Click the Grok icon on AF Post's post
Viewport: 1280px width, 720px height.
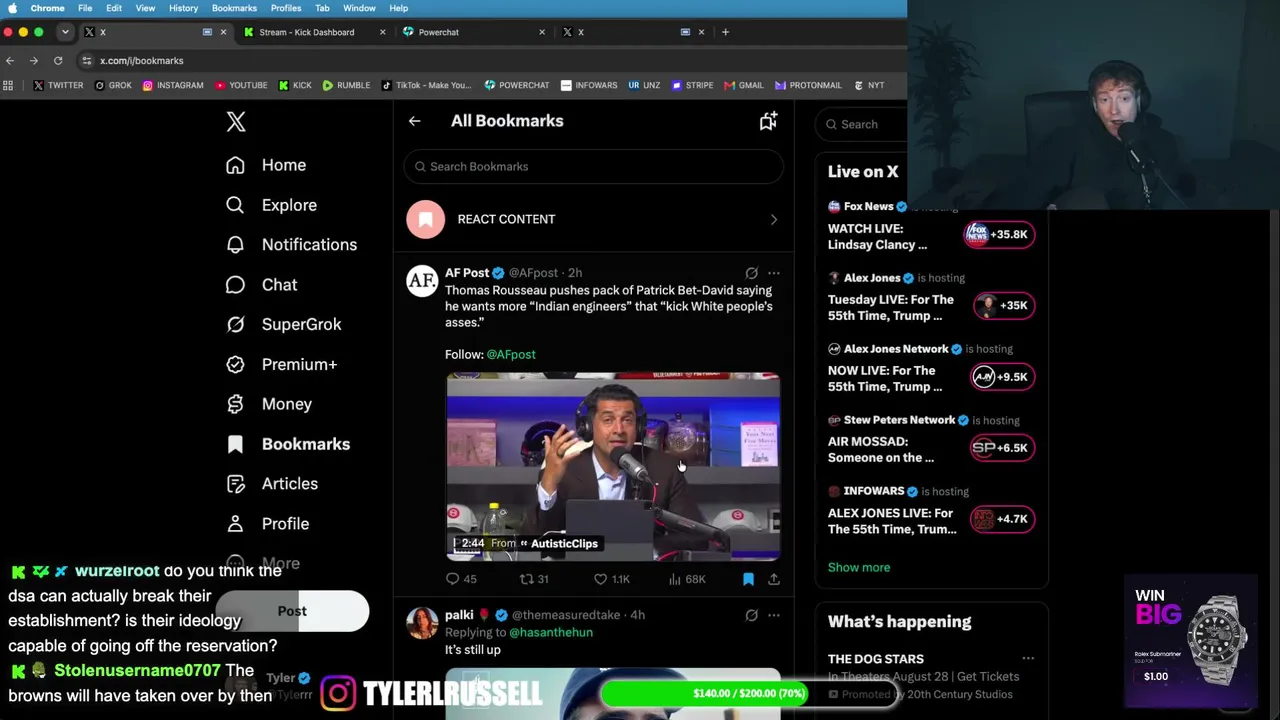[x=751, y=273]
